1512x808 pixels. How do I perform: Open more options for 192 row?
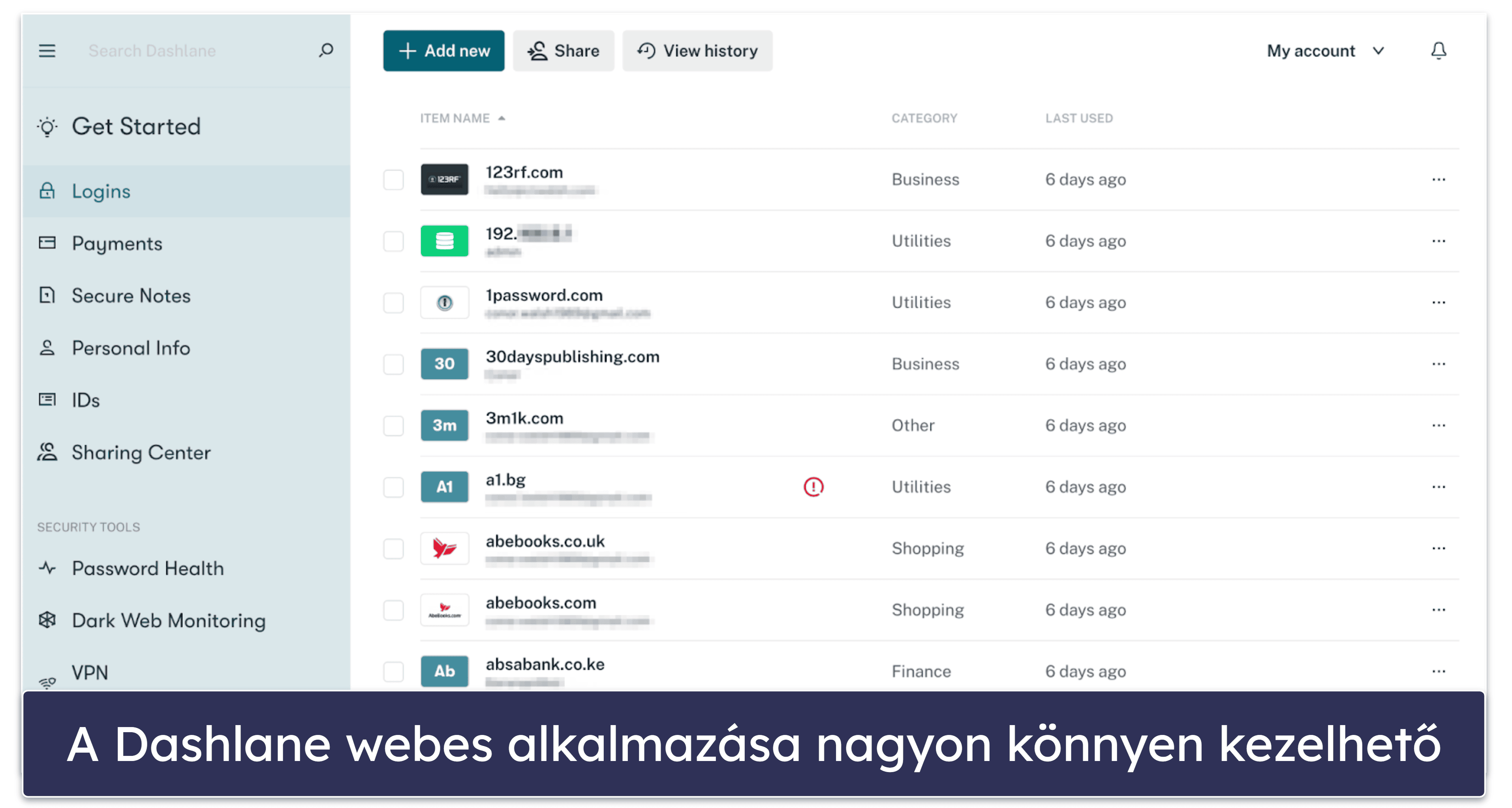(x=1438, y=241)
